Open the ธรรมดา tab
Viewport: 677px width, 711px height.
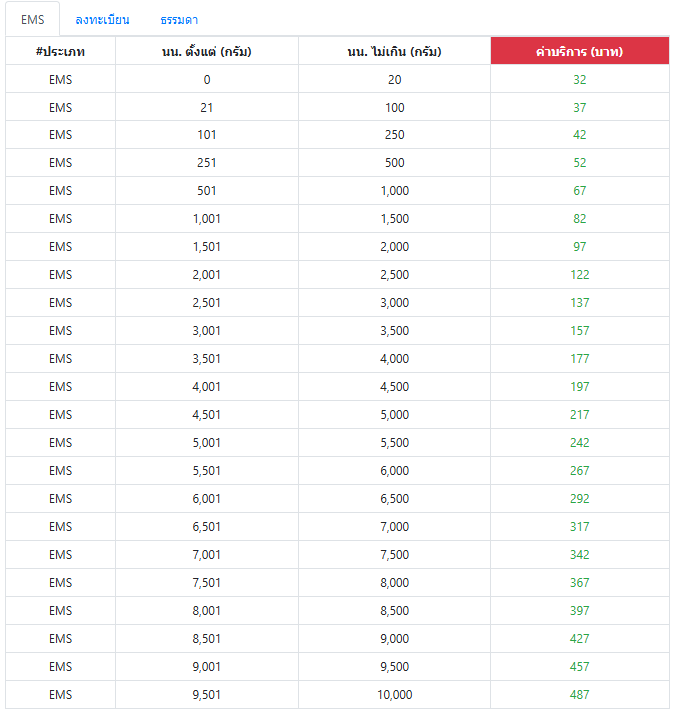pos(179,20)
